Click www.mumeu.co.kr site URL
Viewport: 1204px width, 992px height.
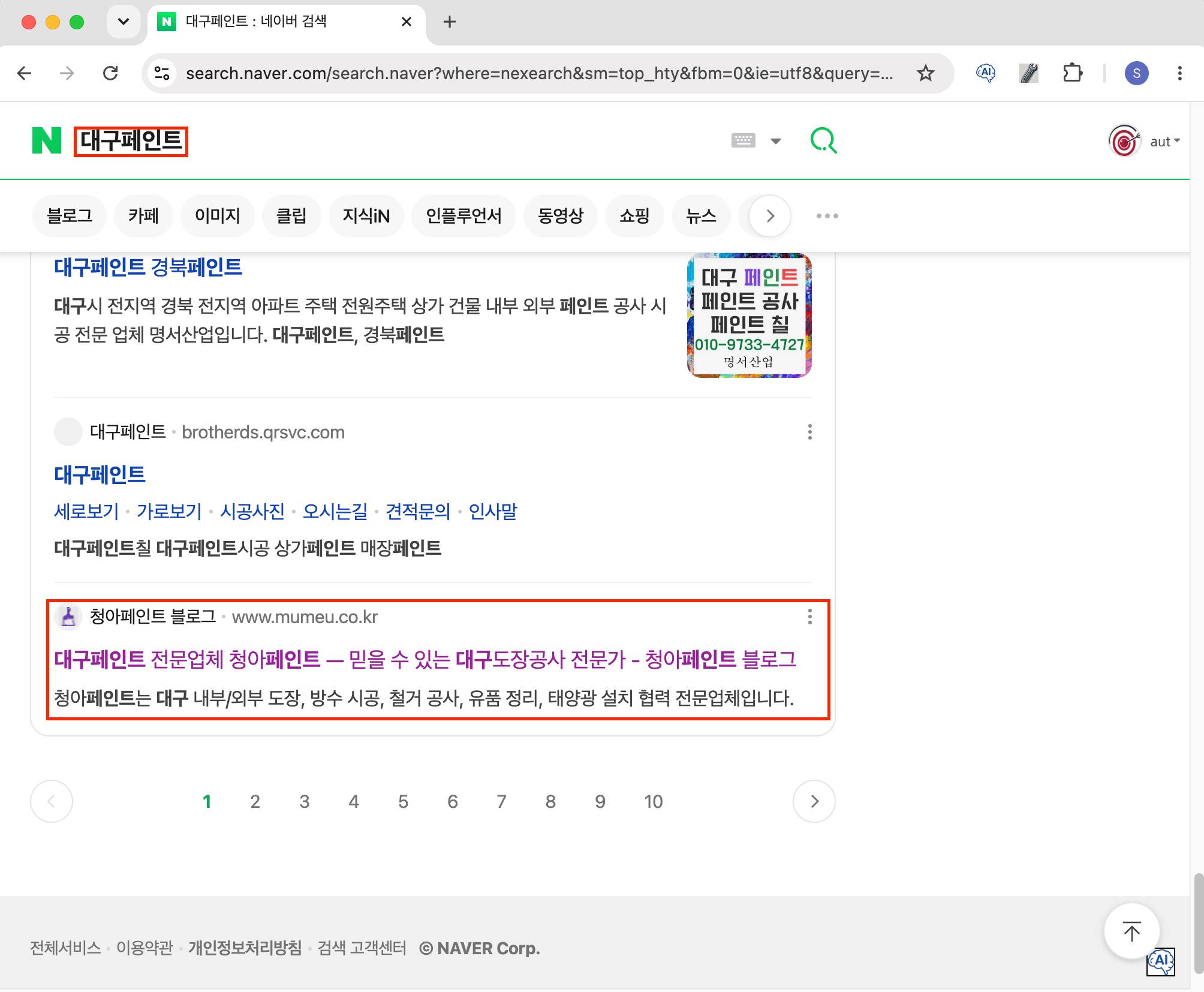coord(305,617)
